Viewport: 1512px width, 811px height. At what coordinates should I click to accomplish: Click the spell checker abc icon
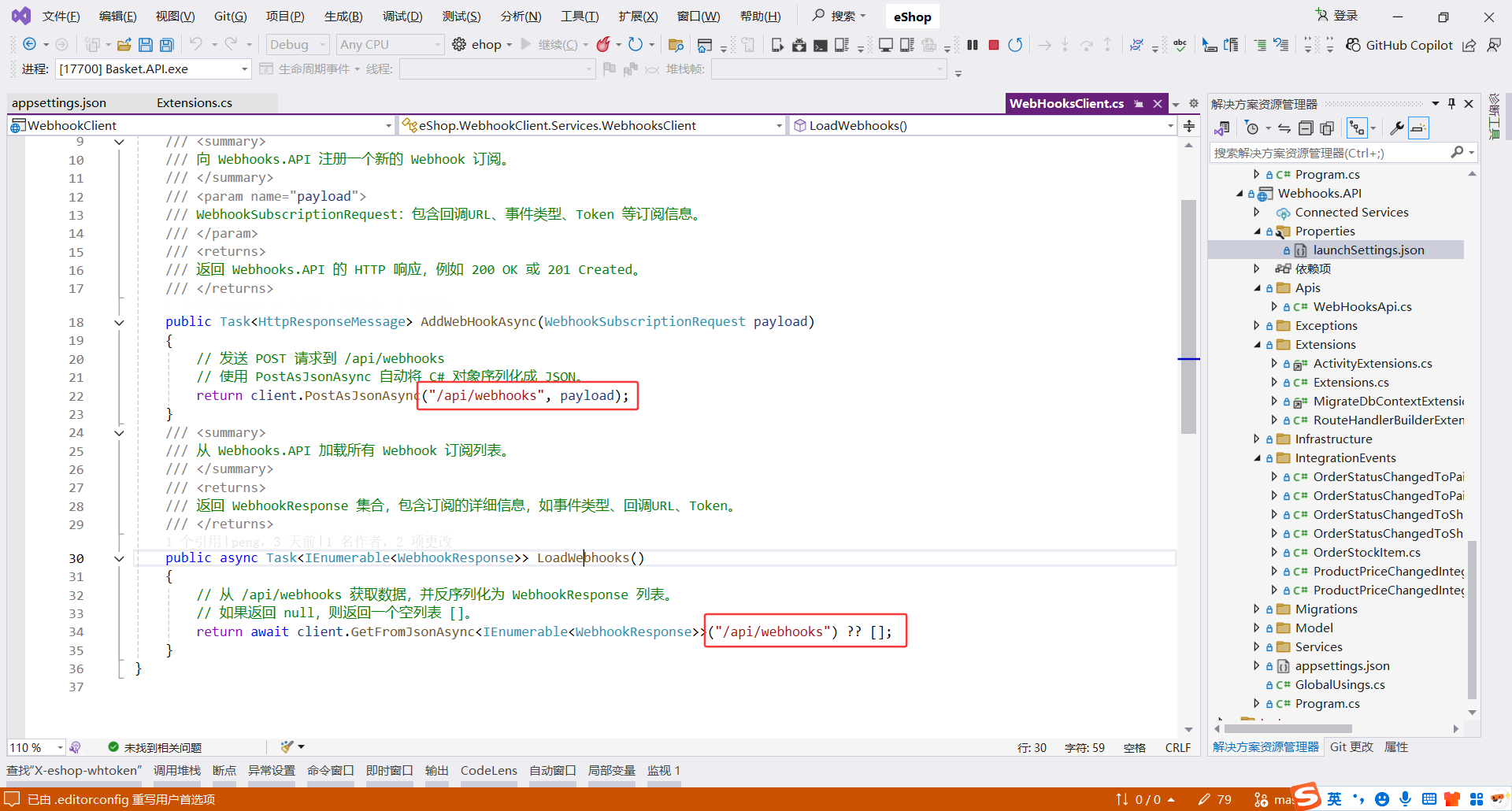pyautogui.click(x=1180, y=45)
